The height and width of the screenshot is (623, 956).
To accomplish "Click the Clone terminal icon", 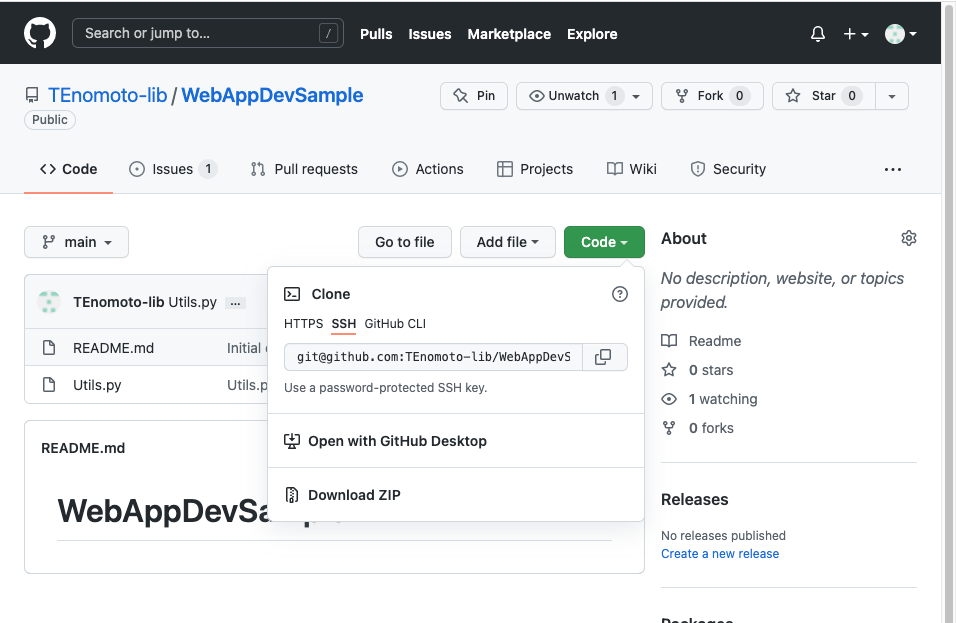I will (292, 294).
